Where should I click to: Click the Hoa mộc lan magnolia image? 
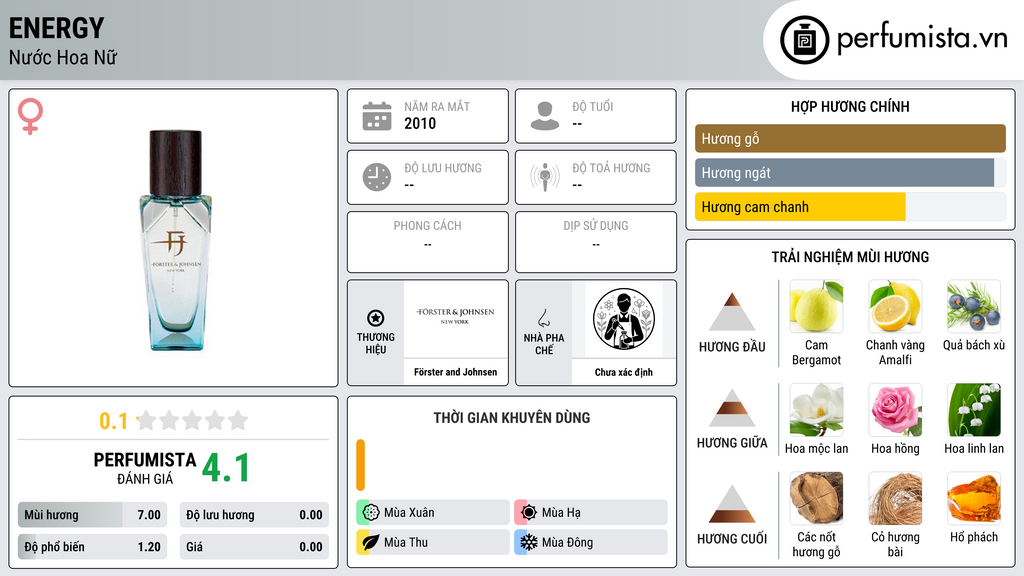pyautogui.click(x=816, y=409)
